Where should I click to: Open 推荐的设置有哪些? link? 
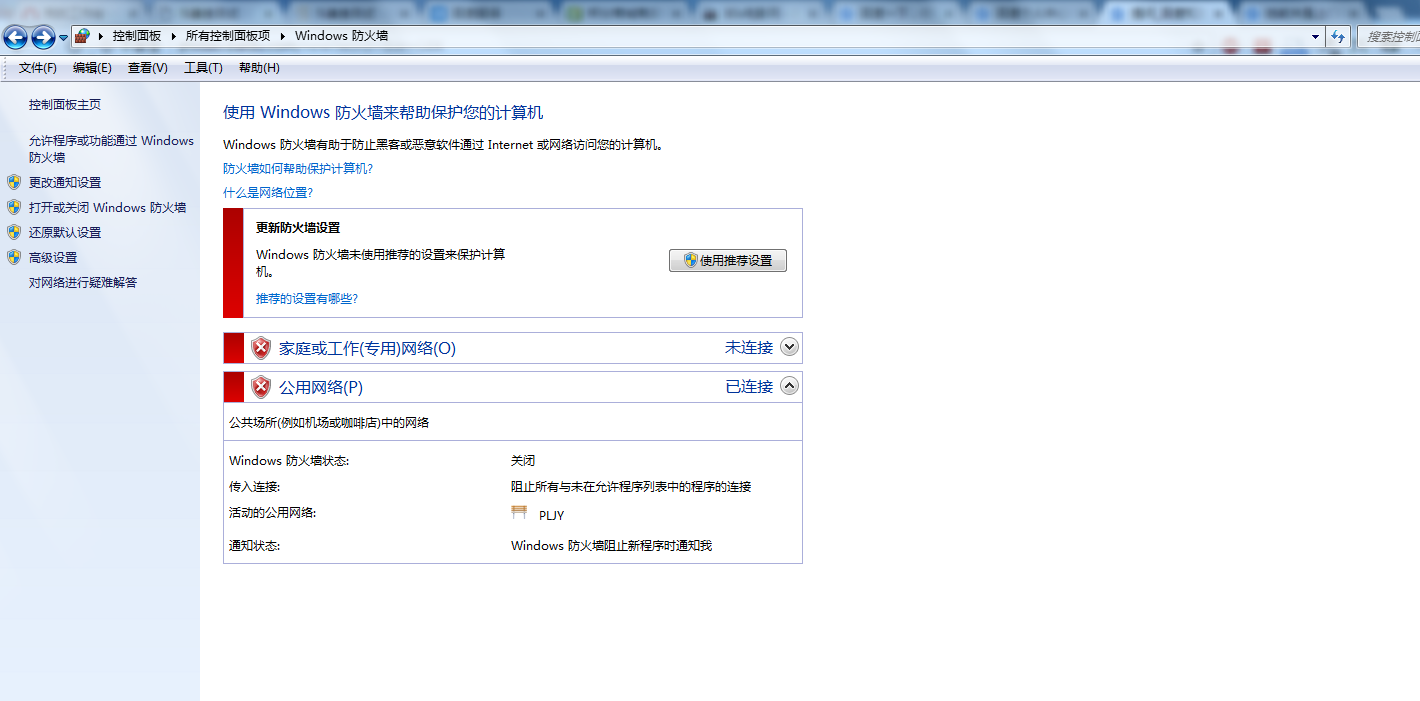307,299
